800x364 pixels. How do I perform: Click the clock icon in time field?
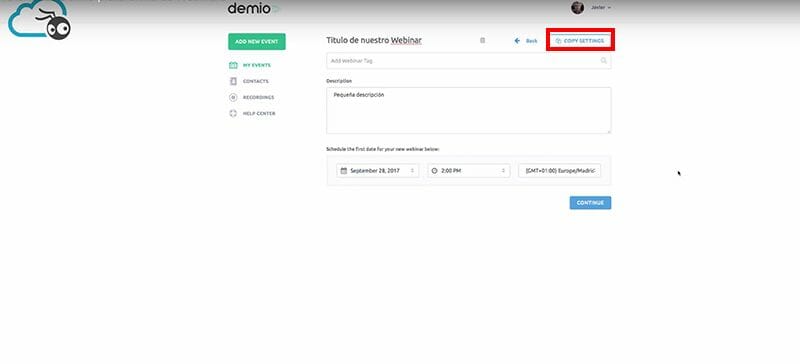(x=435, y=171)
